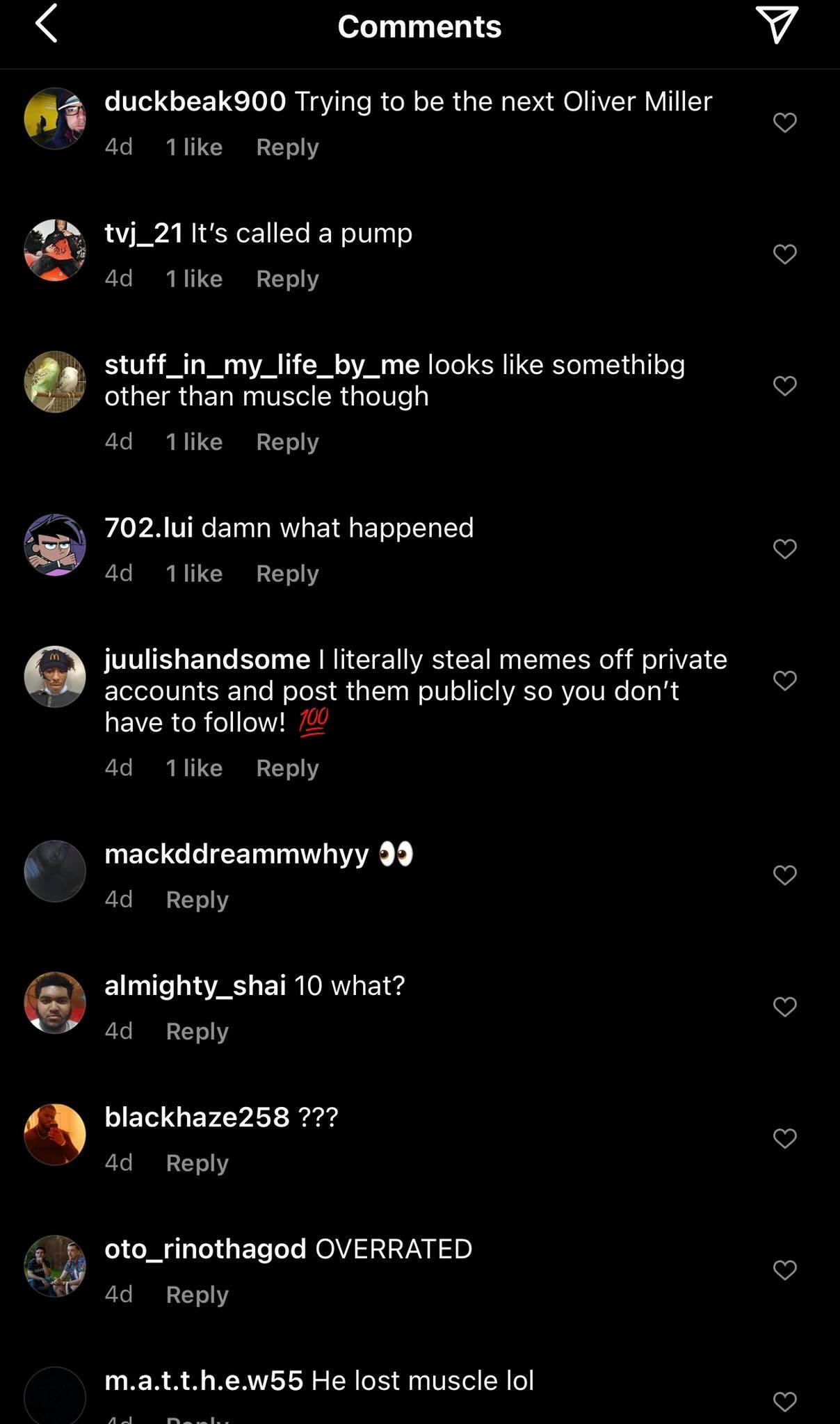840x1424 pixels.
Task: Like blackhaze258's '???' comment
Action: point(784,1138)
